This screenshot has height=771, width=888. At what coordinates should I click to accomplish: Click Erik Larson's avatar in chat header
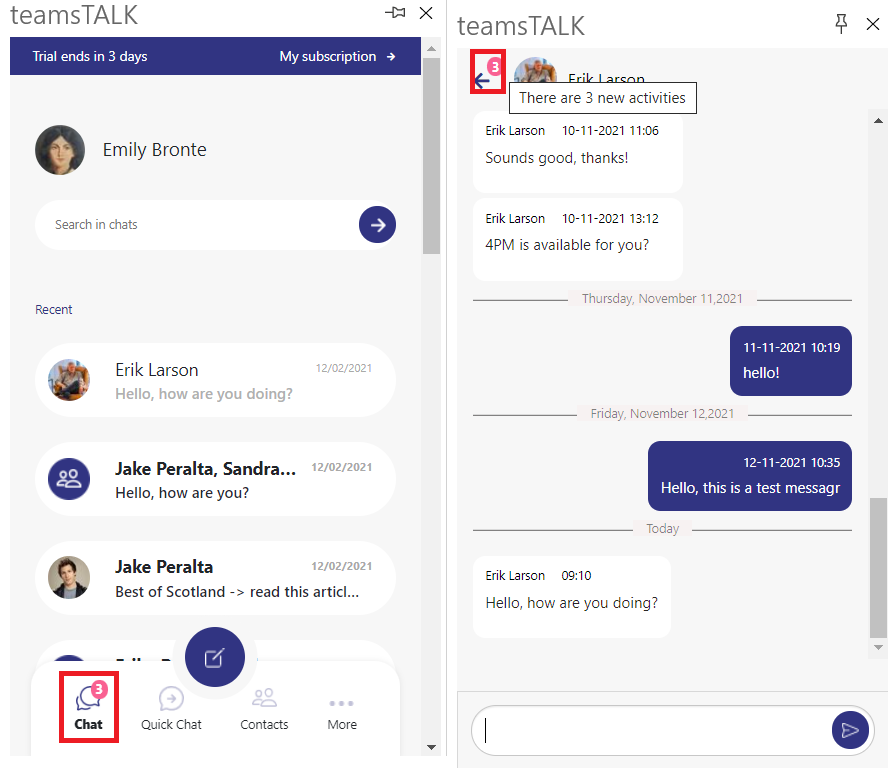[535, 69]
